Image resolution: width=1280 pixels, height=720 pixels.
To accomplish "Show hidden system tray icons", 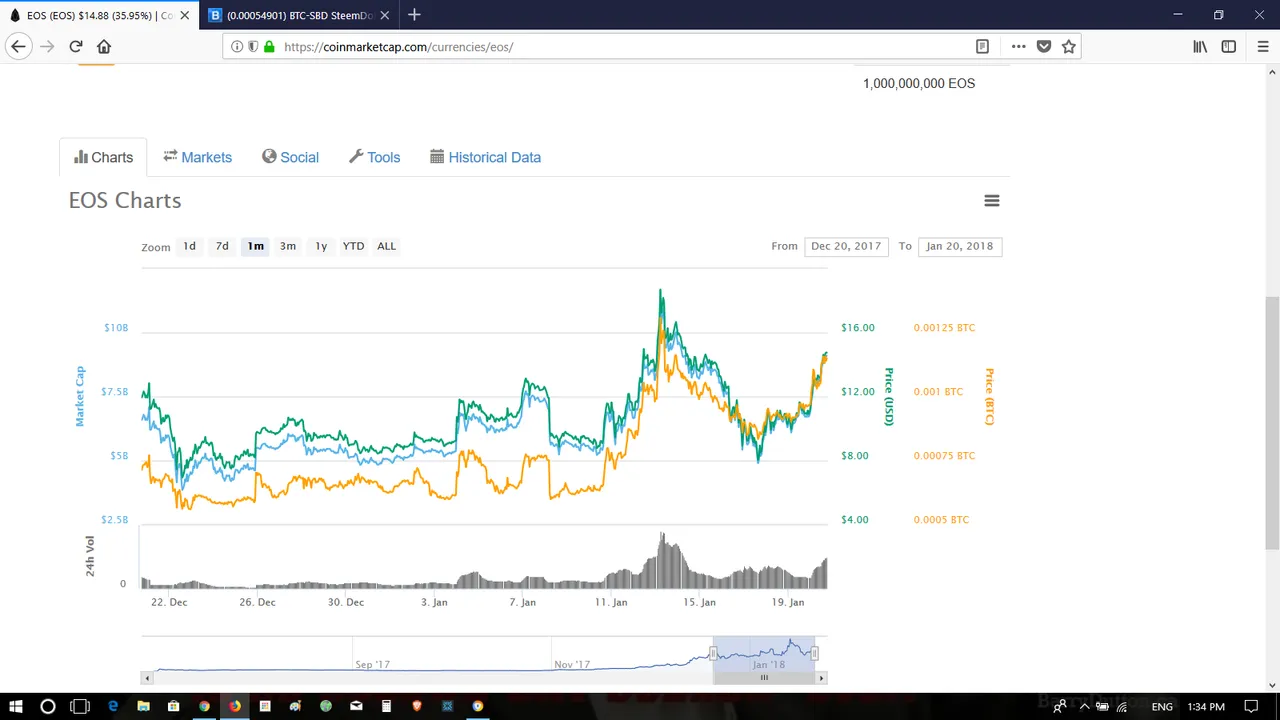I will (1084, 707).
